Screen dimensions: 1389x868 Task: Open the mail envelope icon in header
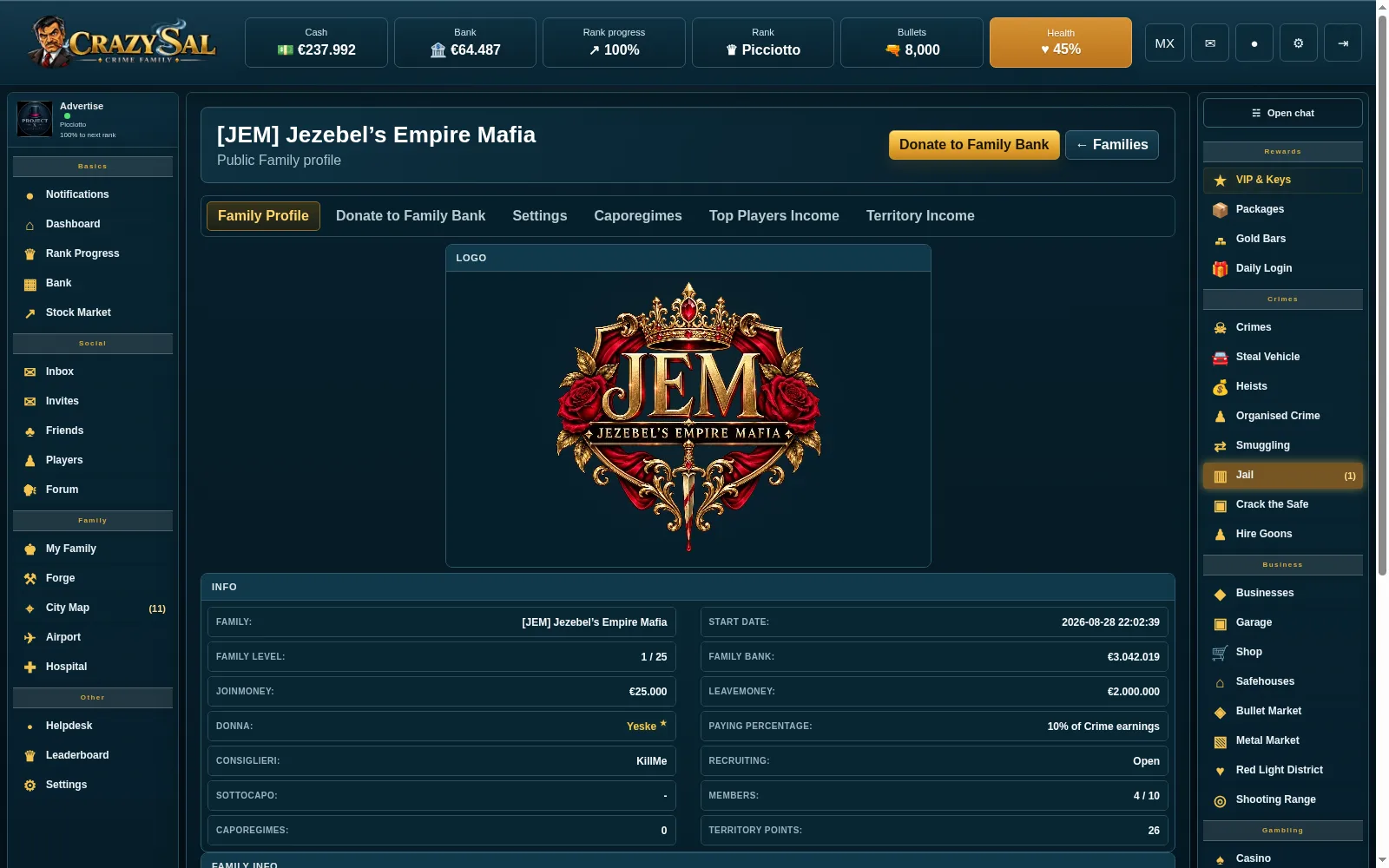tap(1209, 43)
